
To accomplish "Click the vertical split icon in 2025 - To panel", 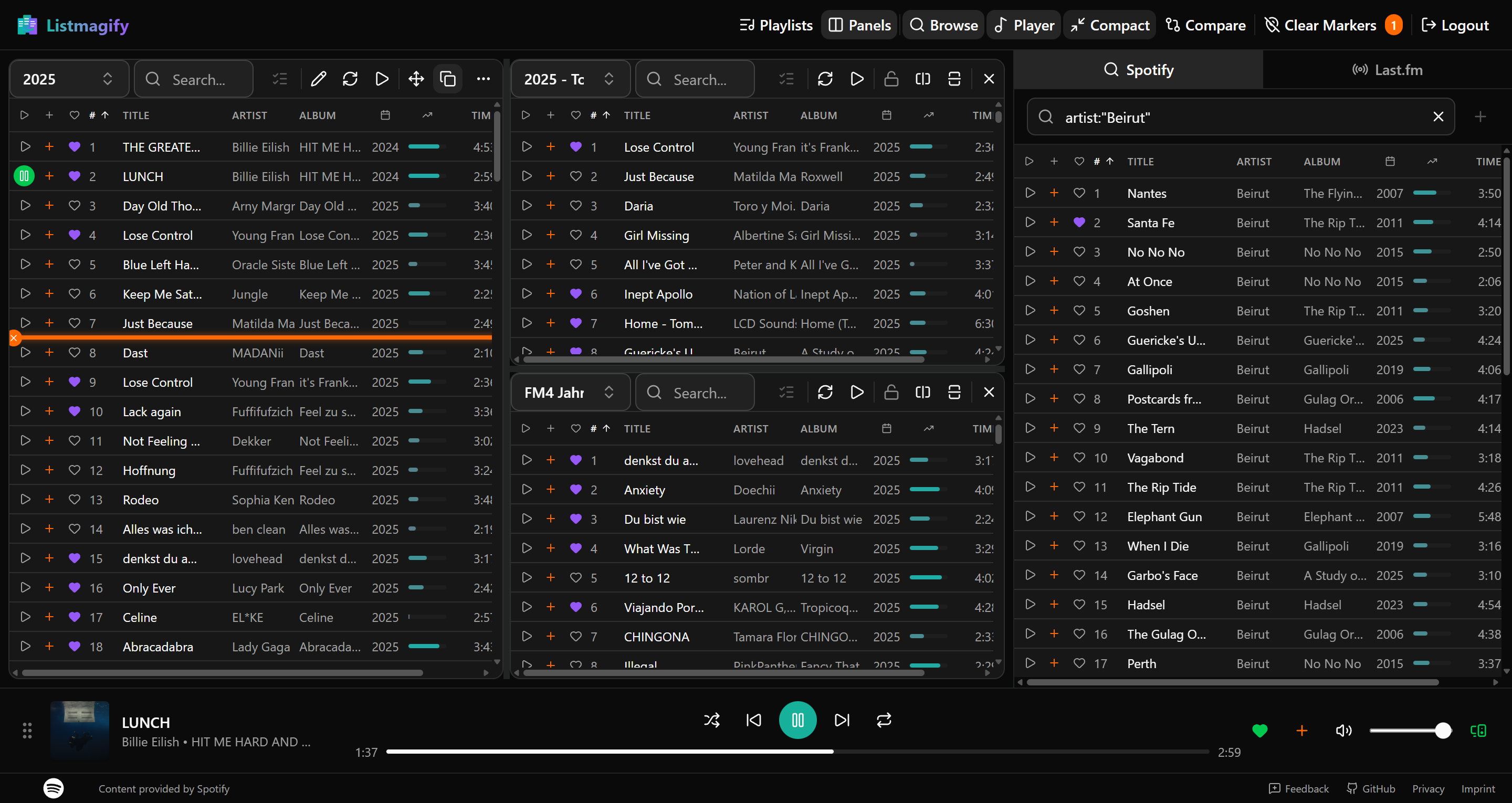I will tap(922, 79).
